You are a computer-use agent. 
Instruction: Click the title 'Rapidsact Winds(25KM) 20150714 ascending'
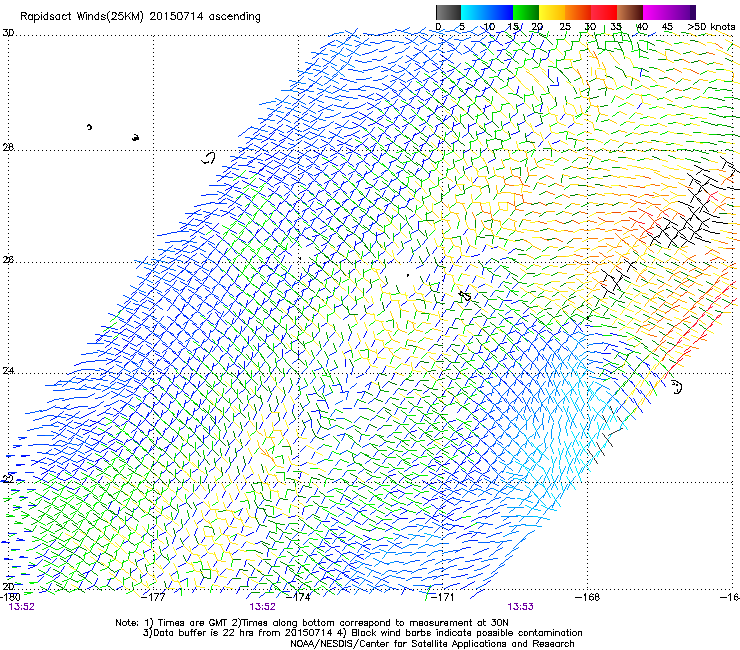click(x=140, y=17)
